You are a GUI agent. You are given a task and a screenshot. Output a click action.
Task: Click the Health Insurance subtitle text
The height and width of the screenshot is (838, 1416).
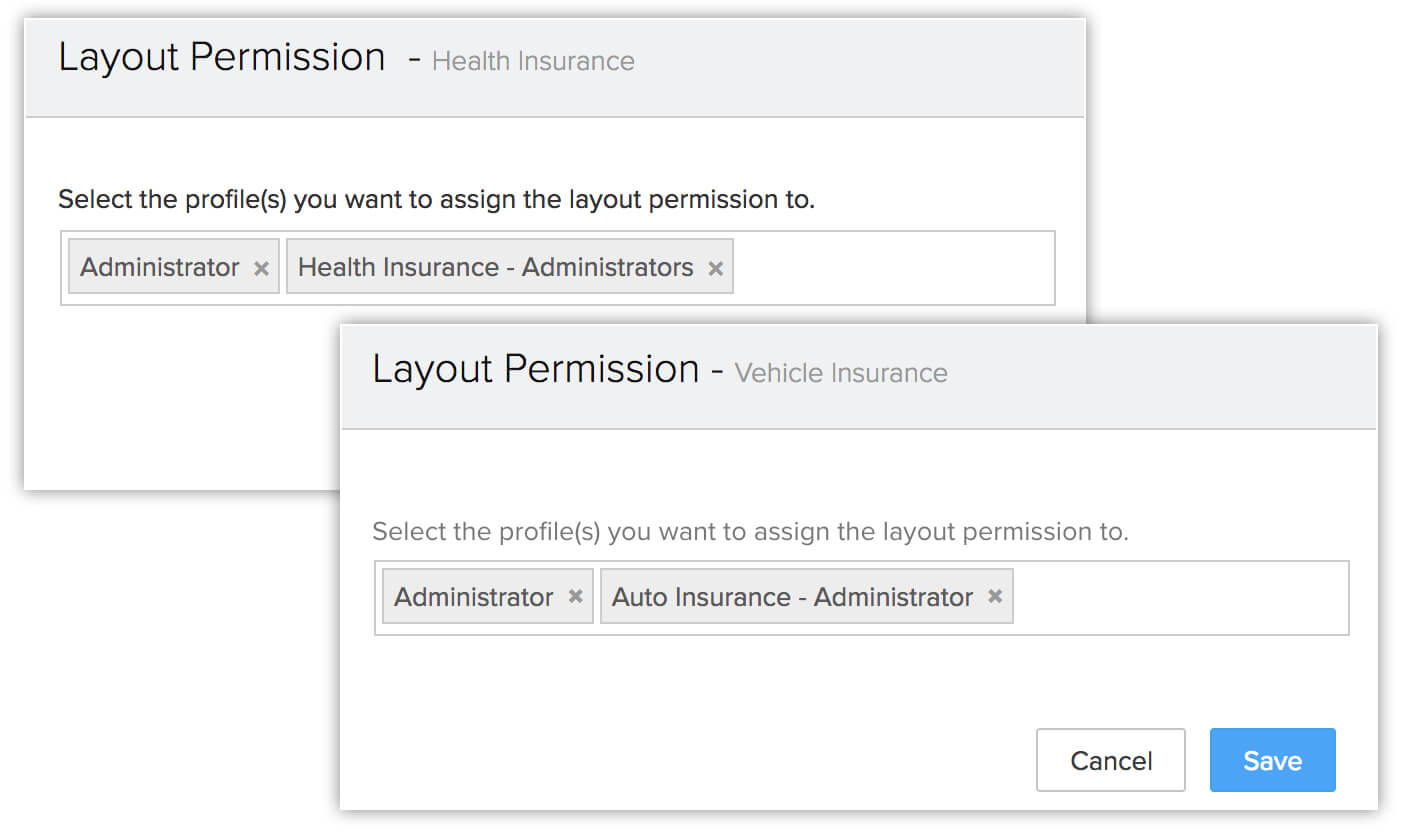pos(533,61)
